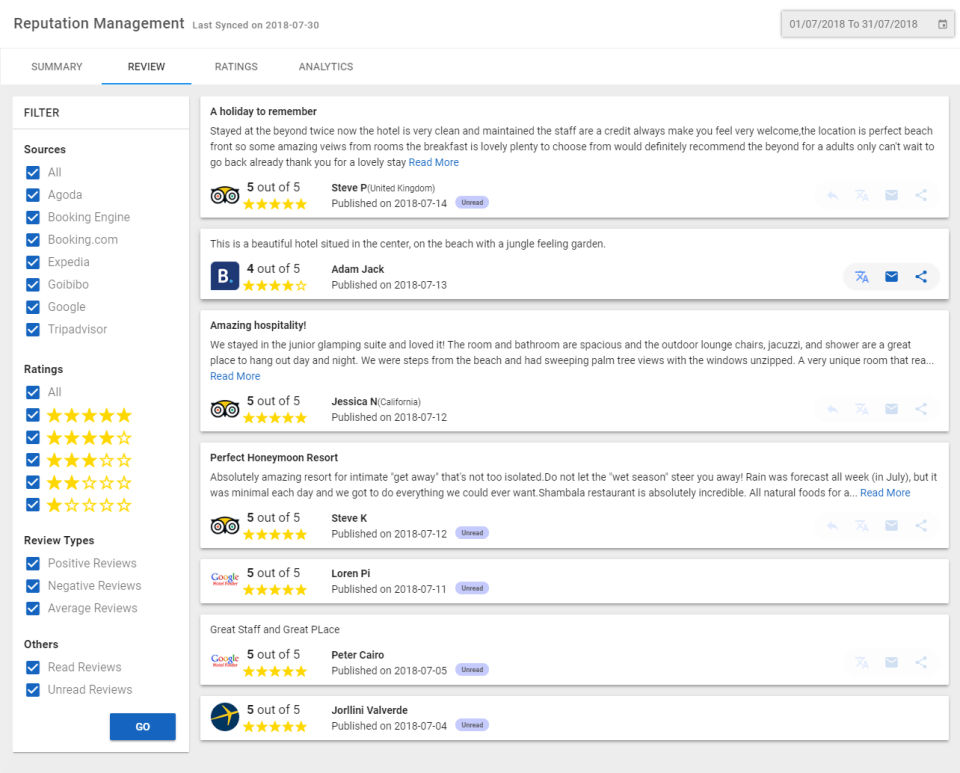
Task: Translate Steve K's honeymoon review
Action: tap(862, 525)
